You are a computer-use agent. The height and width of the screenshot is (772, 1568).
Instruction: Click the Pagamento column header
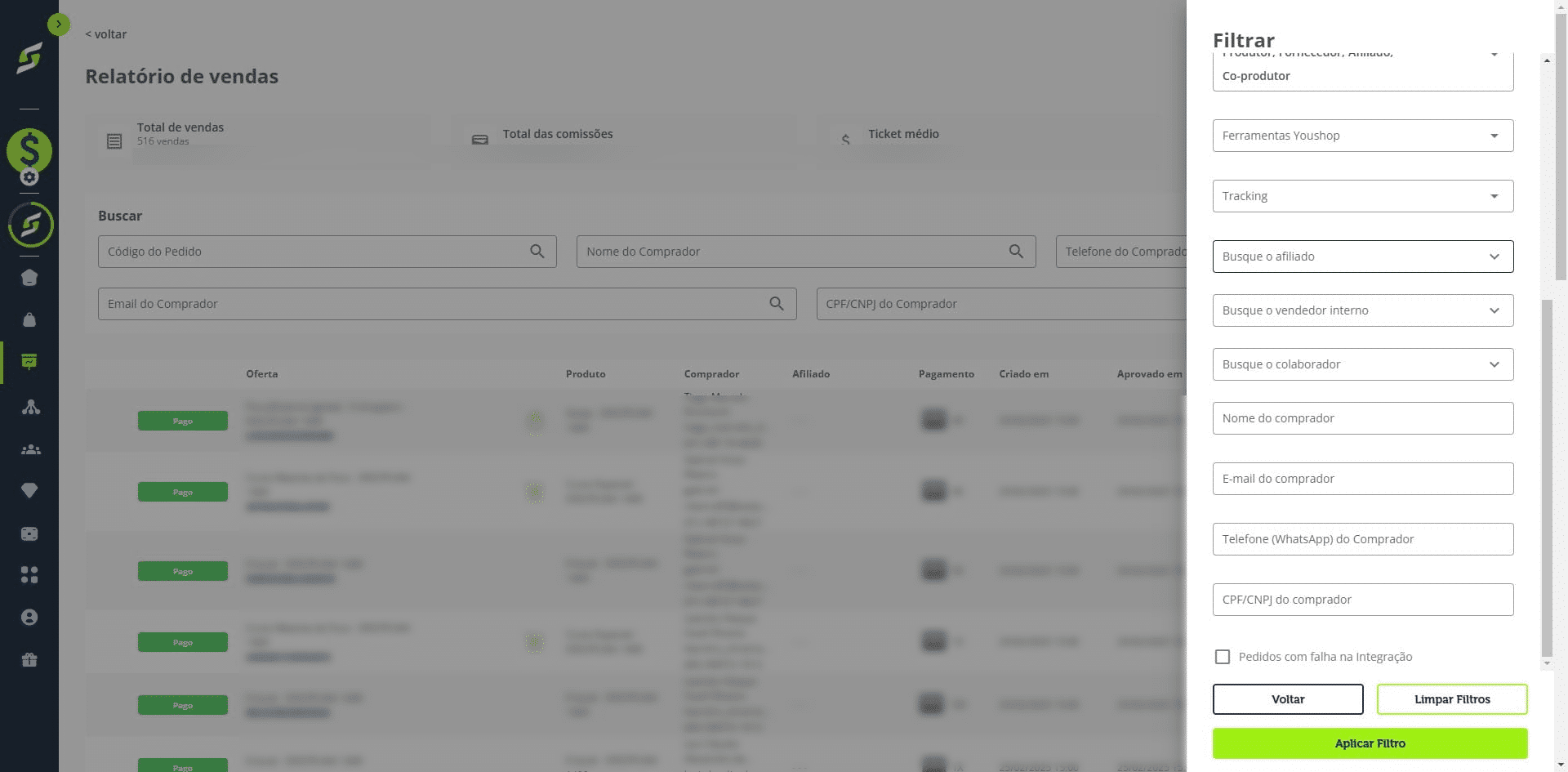(x=947, y=374)
